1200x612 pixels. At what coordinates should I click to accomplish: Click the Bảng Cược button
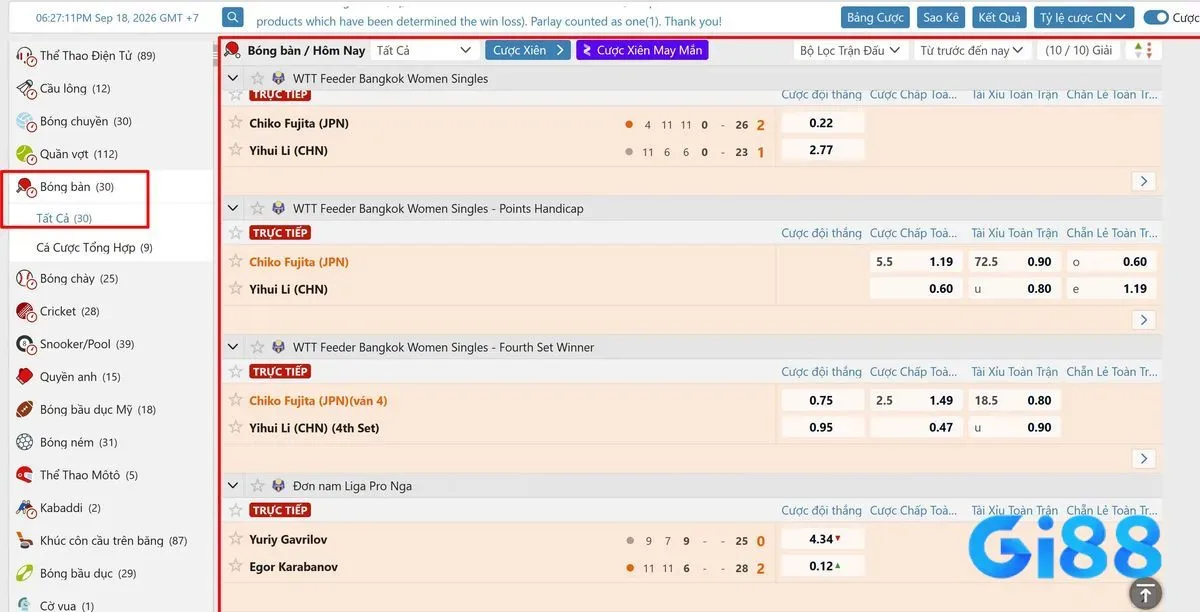pyautogui.click(x=875, y=17)
